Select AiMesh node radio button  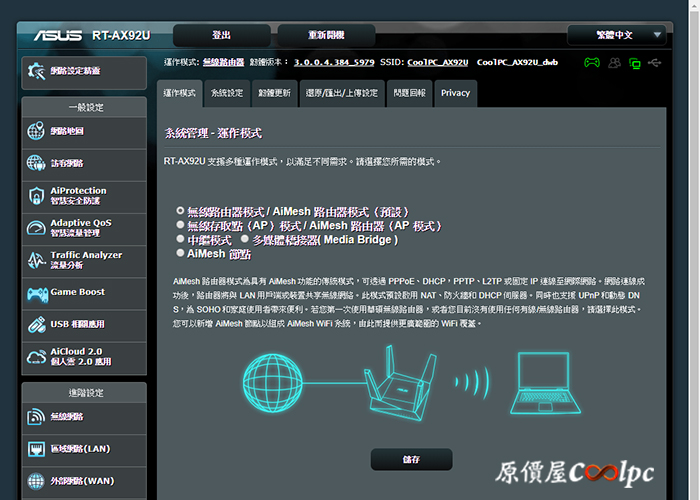180,253
